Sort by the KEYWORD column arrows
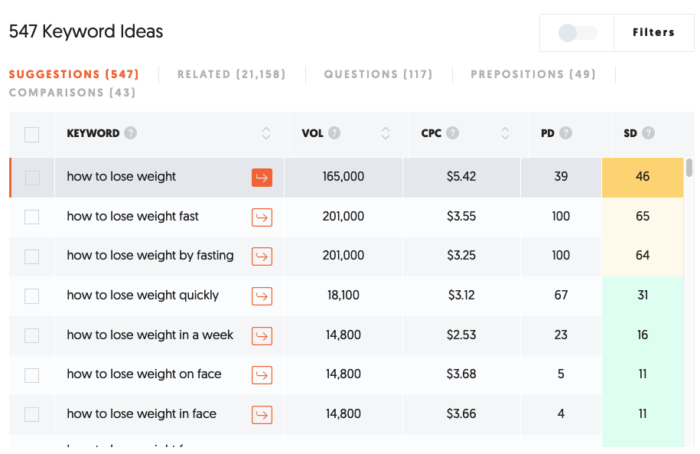Viewport: 700px width, 454px height. [266, 133]
